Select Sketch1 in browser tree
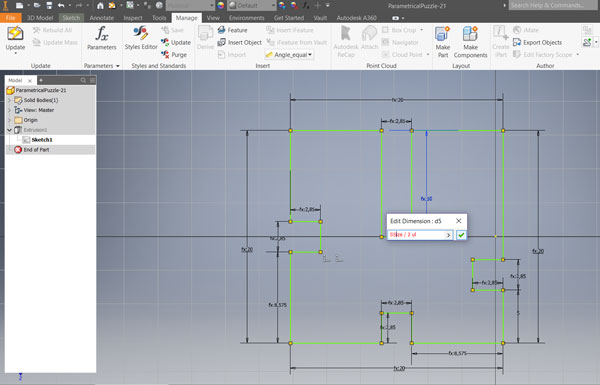 click(38, 140)
